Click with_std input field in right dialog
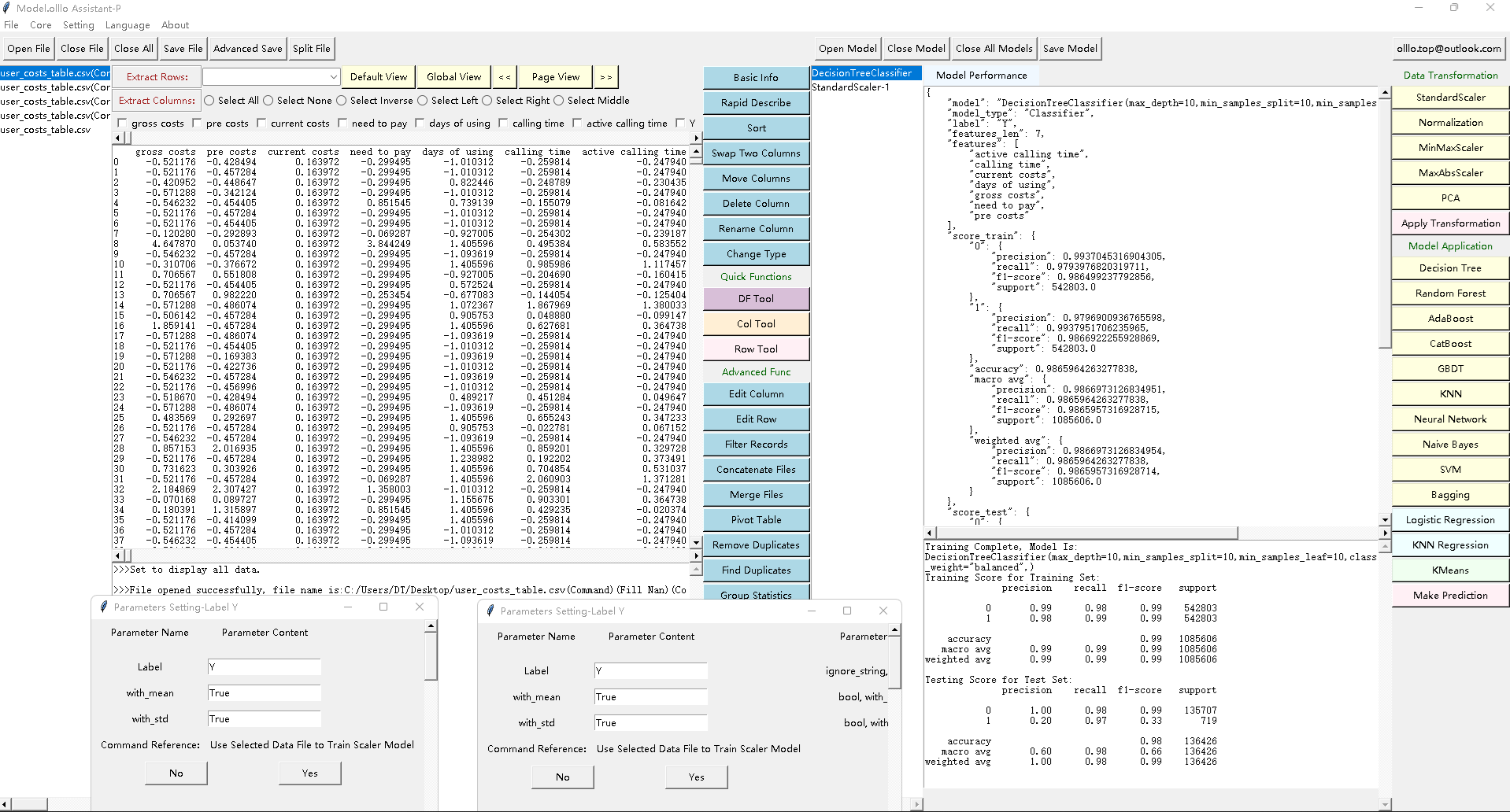The image size is (1510, 812). (650, 722)
